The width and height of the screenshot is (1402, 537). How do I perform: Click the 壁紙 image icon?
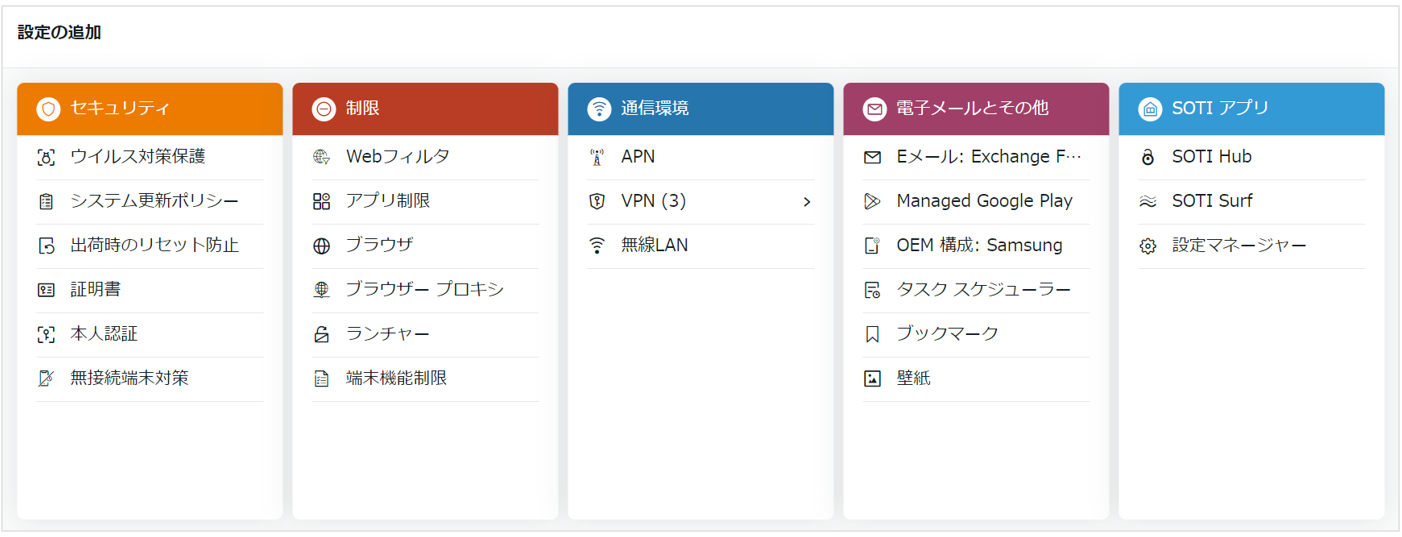(x=872, y=379)
